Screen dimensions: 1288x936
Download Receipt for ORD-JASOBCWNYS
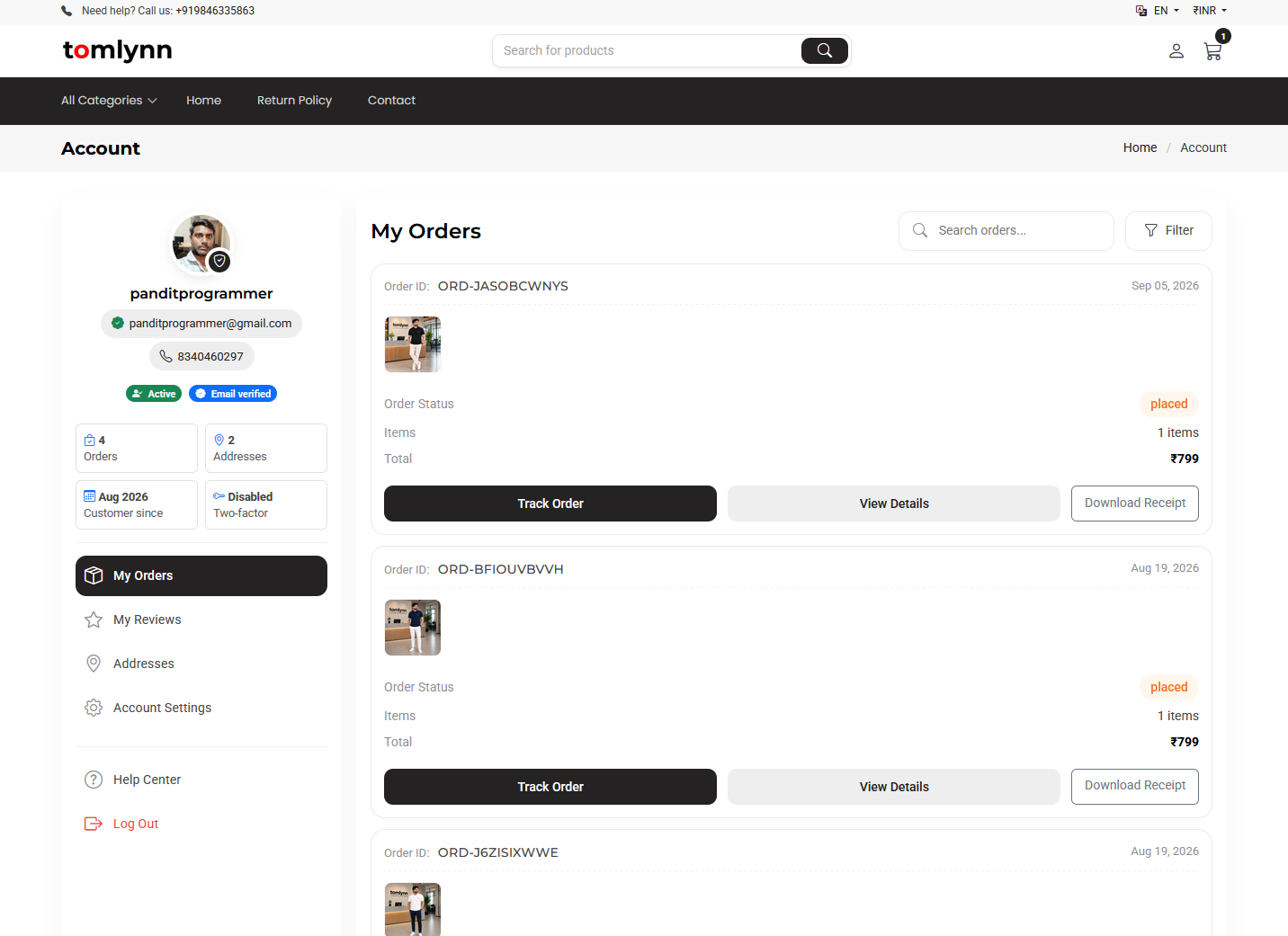click(1135, 504)
